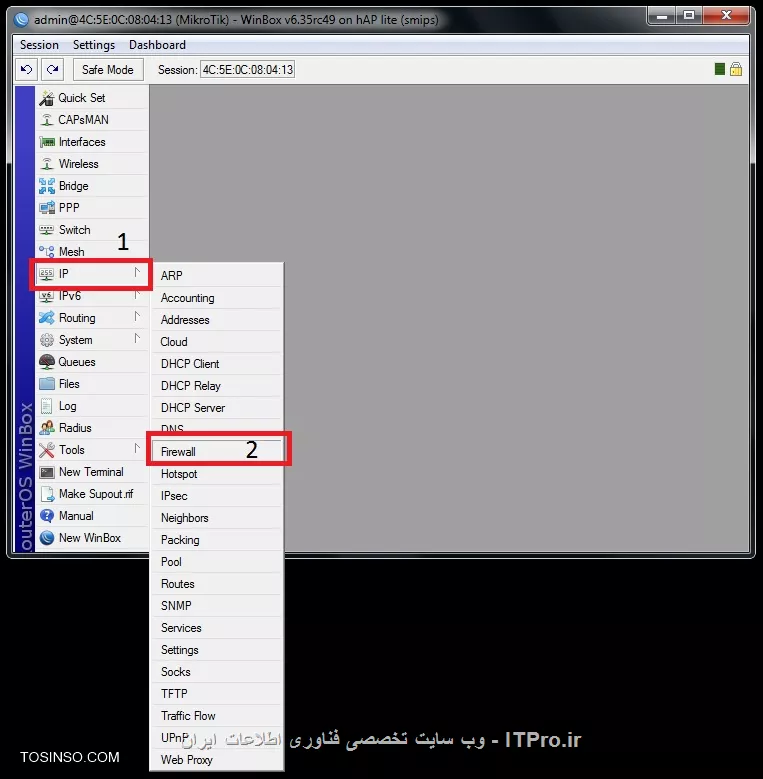Expand the IP submenu arrow
This screenshot has width=763, height=779.
(x=137, y=272)
